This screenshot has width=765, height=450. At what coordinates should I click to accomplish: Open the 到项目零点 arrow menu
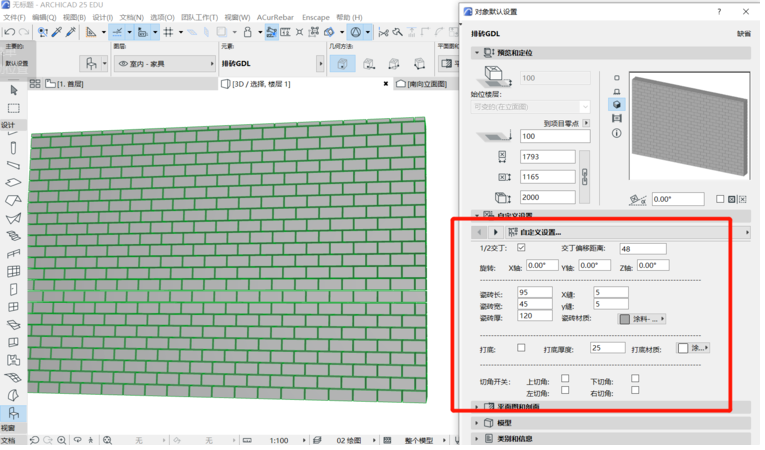(x=586, y=123)
